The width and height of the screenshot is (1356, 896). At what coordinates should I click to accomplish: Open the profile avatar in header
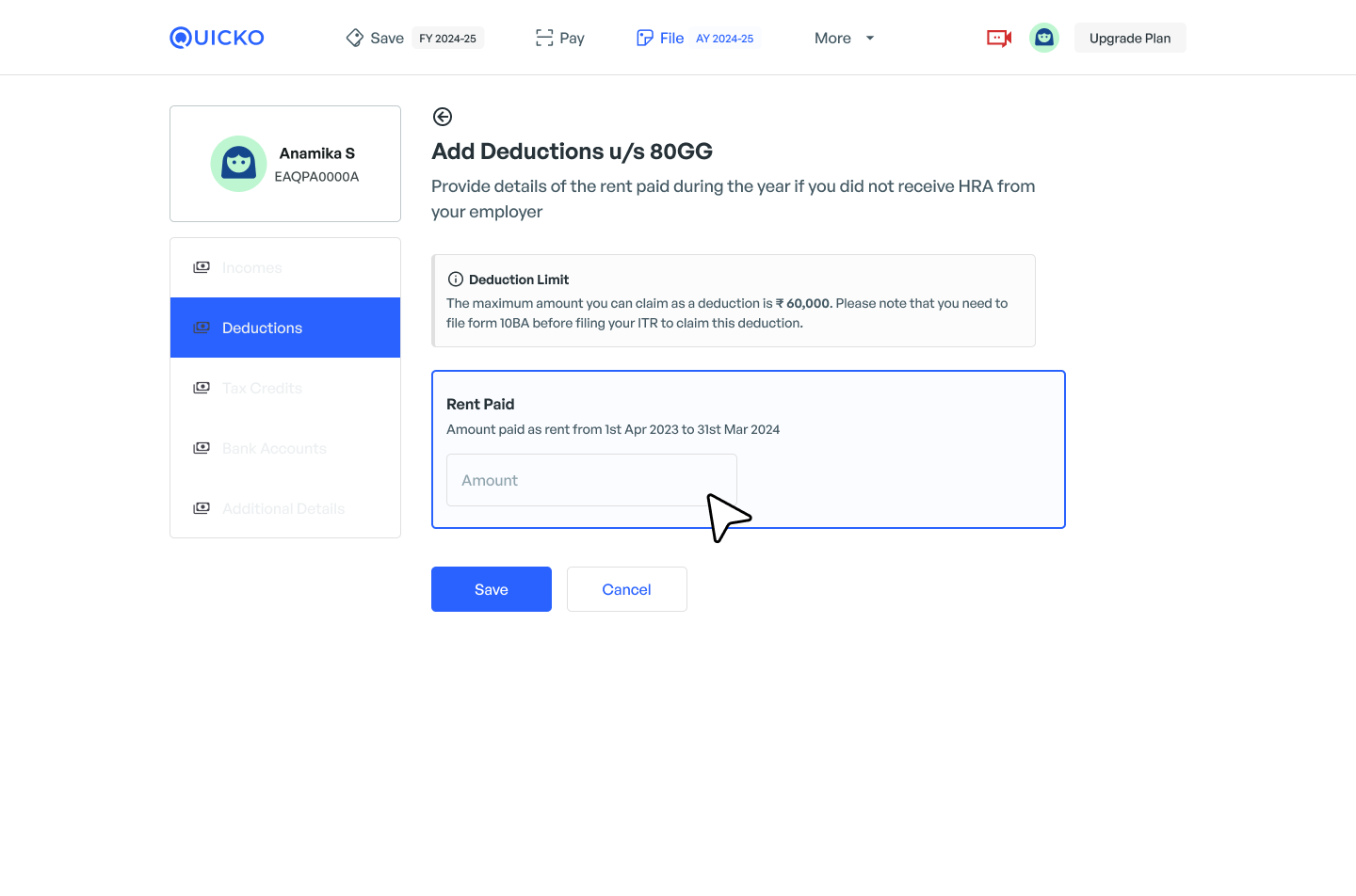pyautogui.click(x=1043, y=38)
